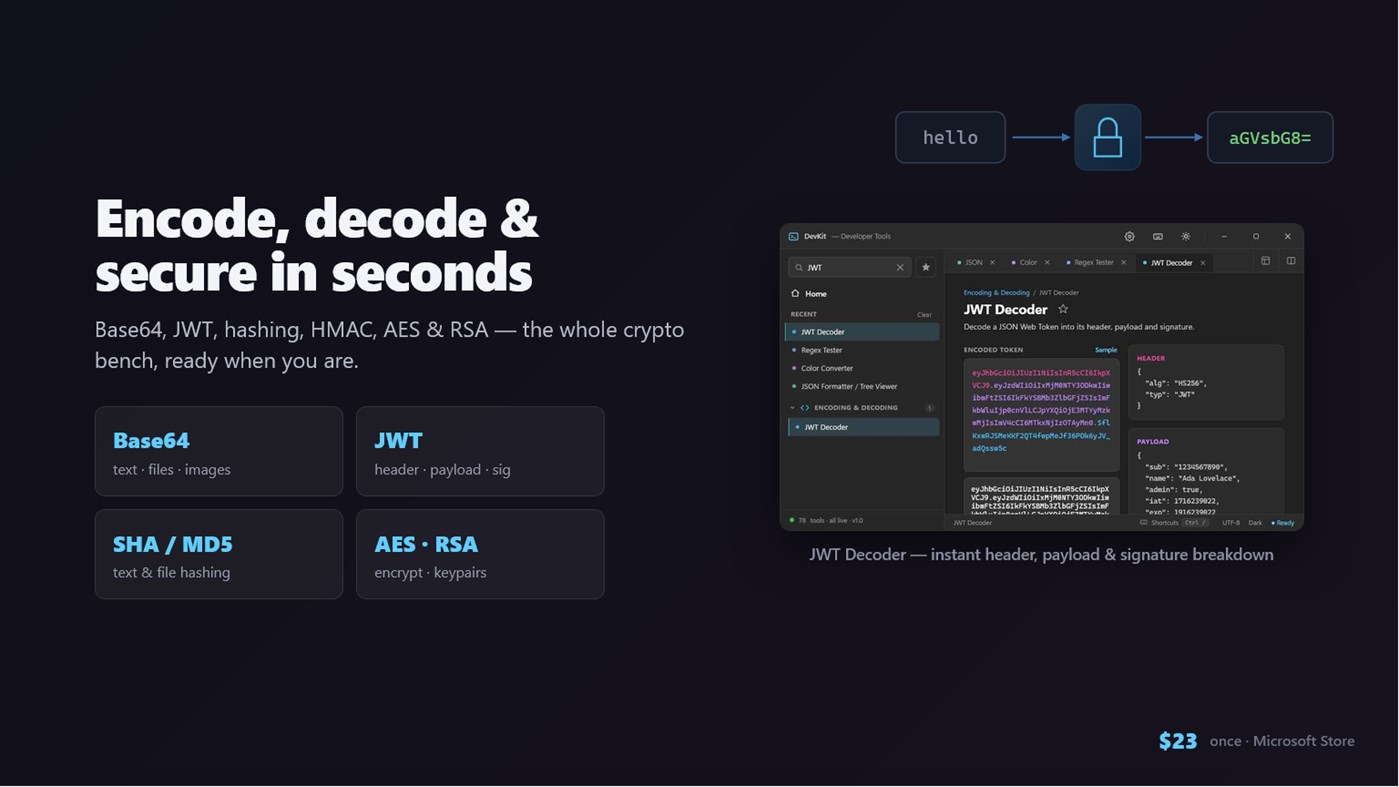Open Color Converter from the Recent list
This screenshot has height=787, width=1399.
pyautogui.click(x=862, y=368)
